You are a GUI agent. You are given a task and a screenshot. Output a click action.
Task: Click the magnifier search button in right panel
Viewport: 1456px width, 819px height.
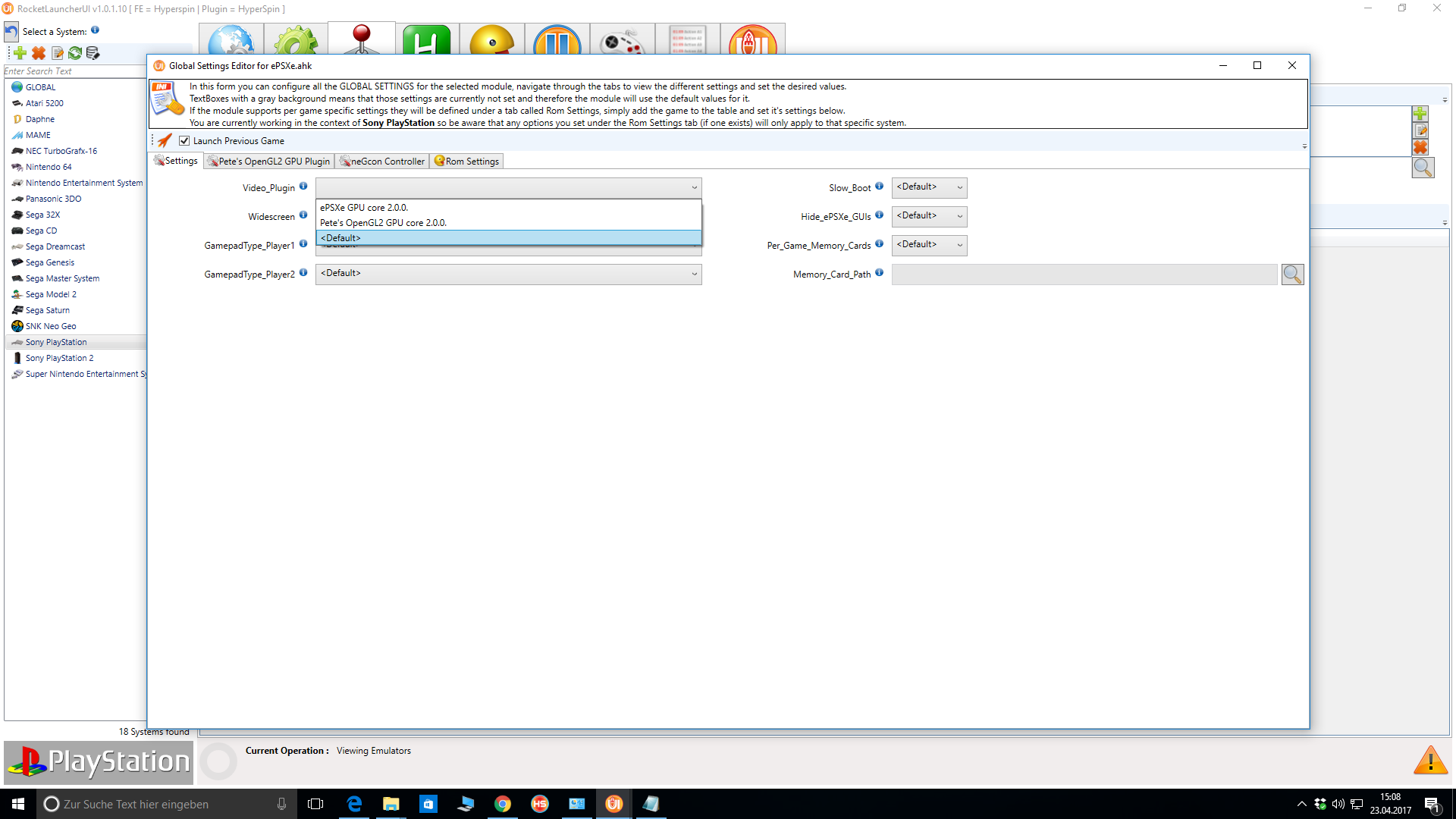[1423, 168]
